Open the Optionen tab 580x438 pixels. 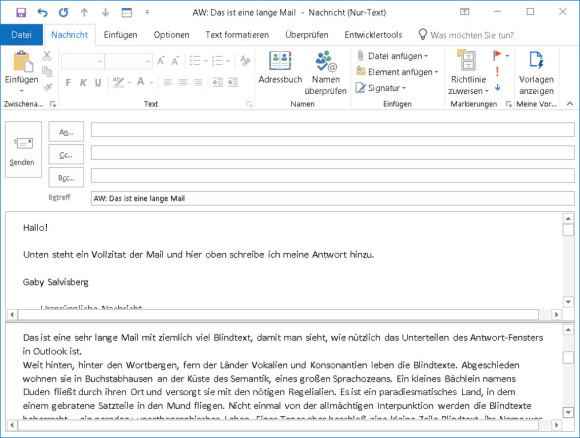click(171, 35)
